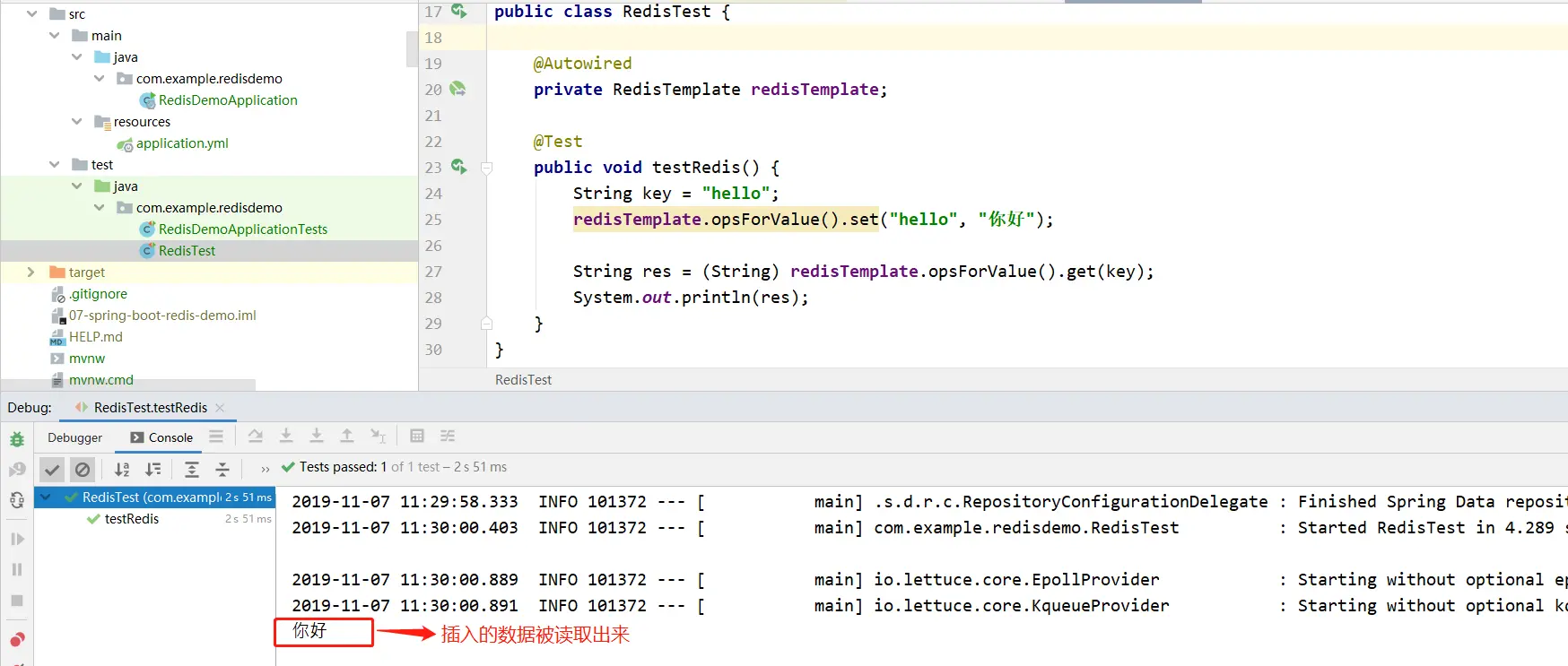Viewport: 1568px width, 666px height.
Task: Open RedisDemoApplication class file
Action: pyautogui.click(x=228, y=99)
